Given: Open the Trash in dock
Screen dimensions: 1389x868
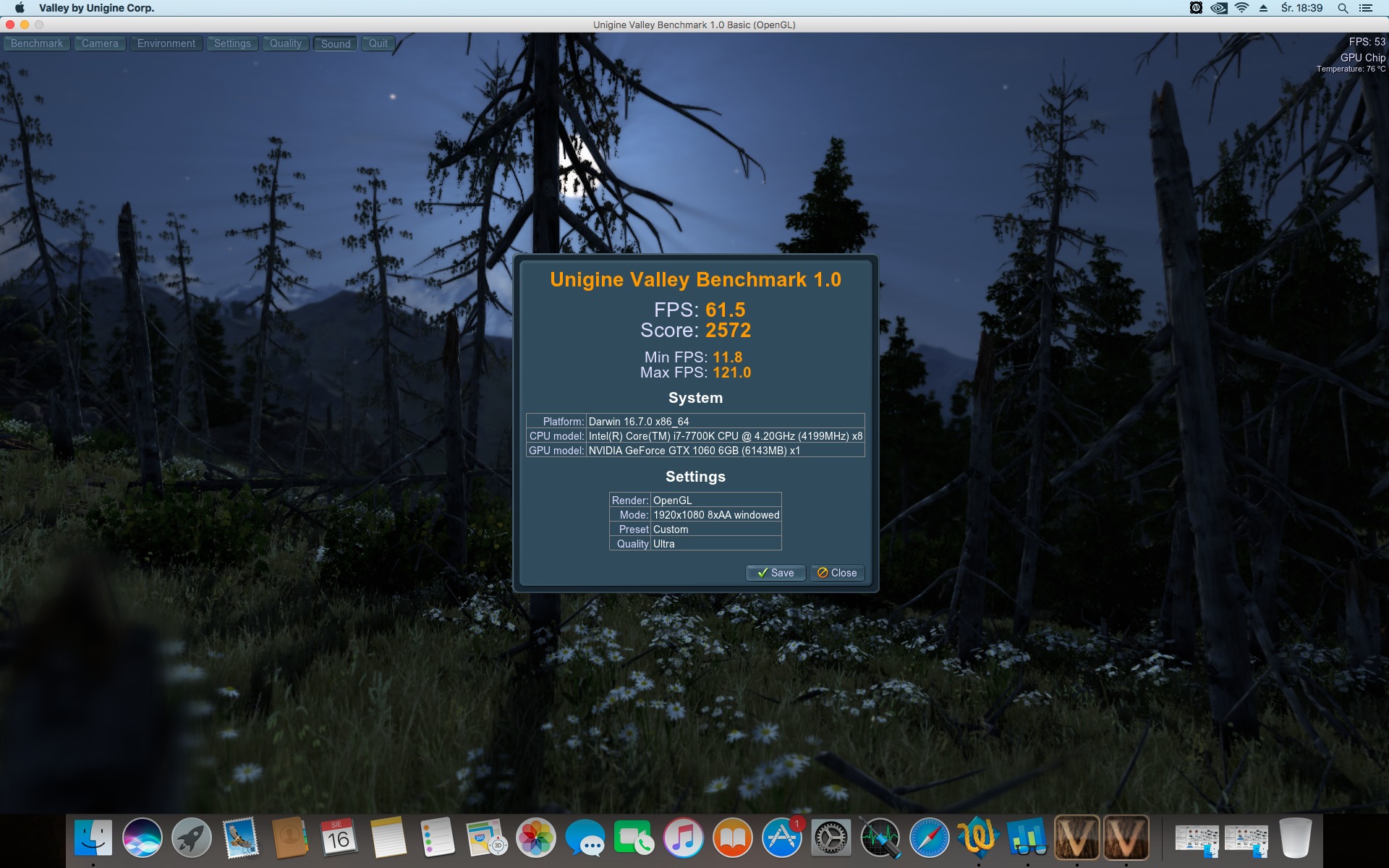Looking at the screenshot, I should 1295,838.
